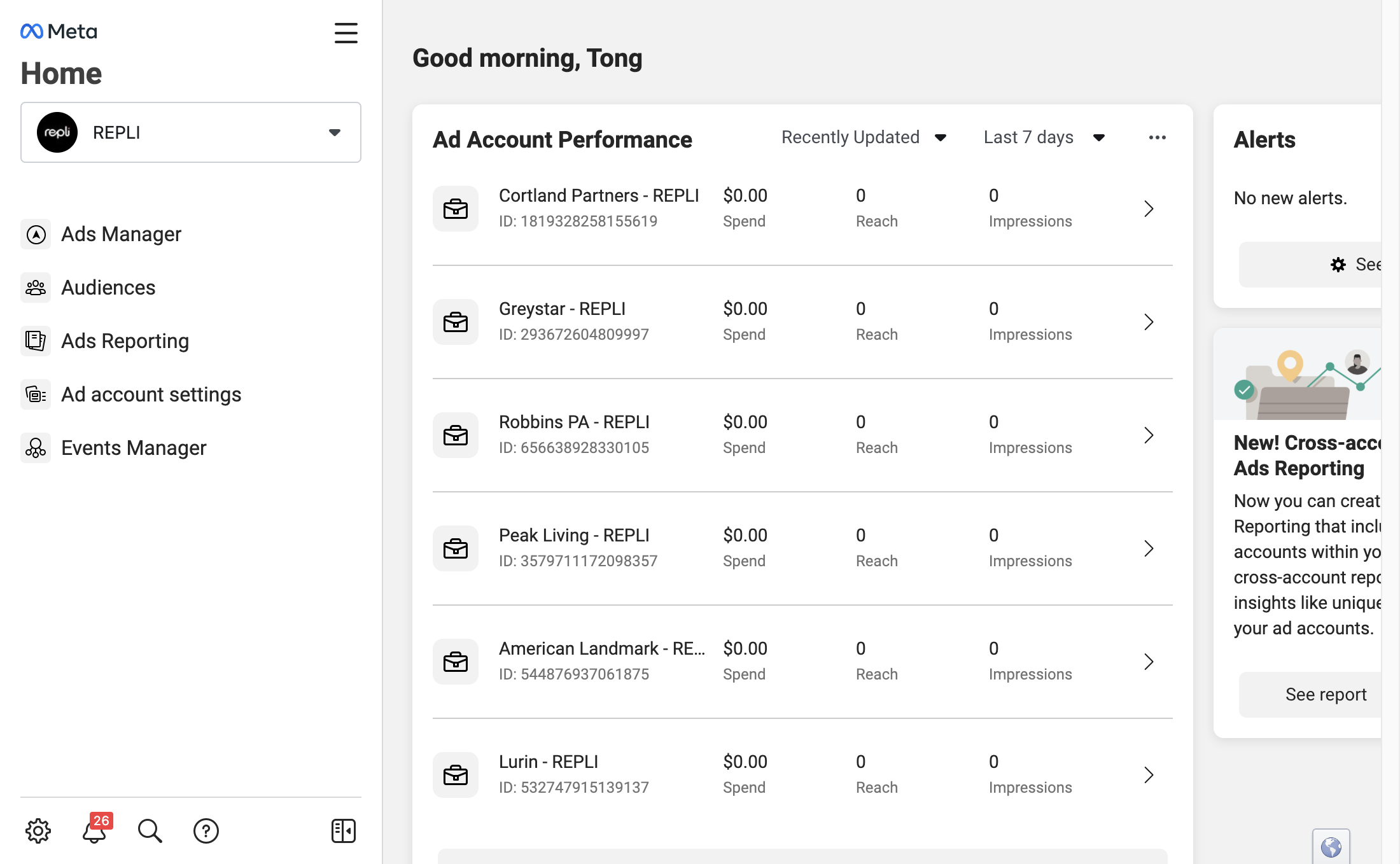The height and width of the screenshot is (864, 1400).
Task: Open the Recently Updated sort dropdown
Action: click(x=864, y=137)
